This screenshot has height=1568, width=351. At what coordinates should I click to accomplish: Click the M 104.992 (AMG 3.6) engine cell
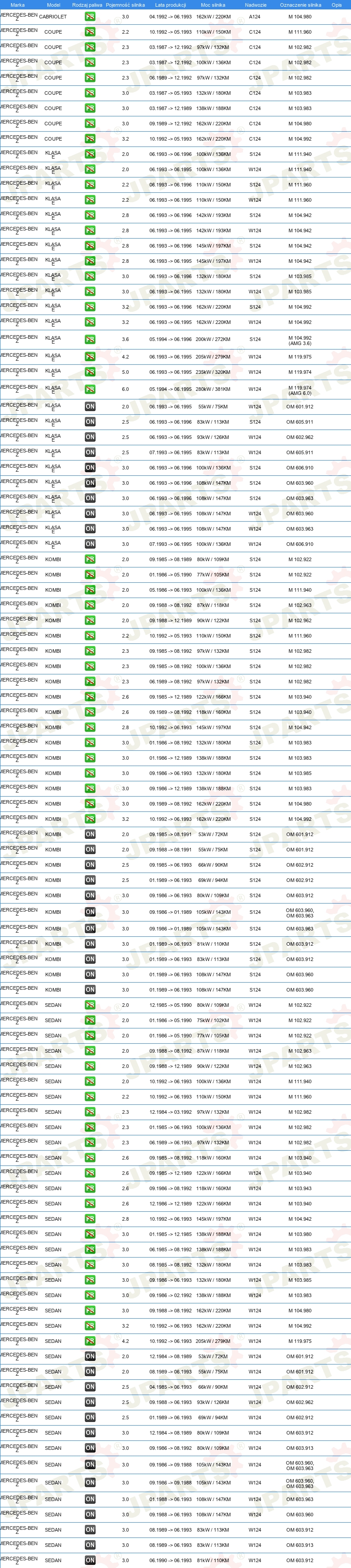[x=300, y=340]
